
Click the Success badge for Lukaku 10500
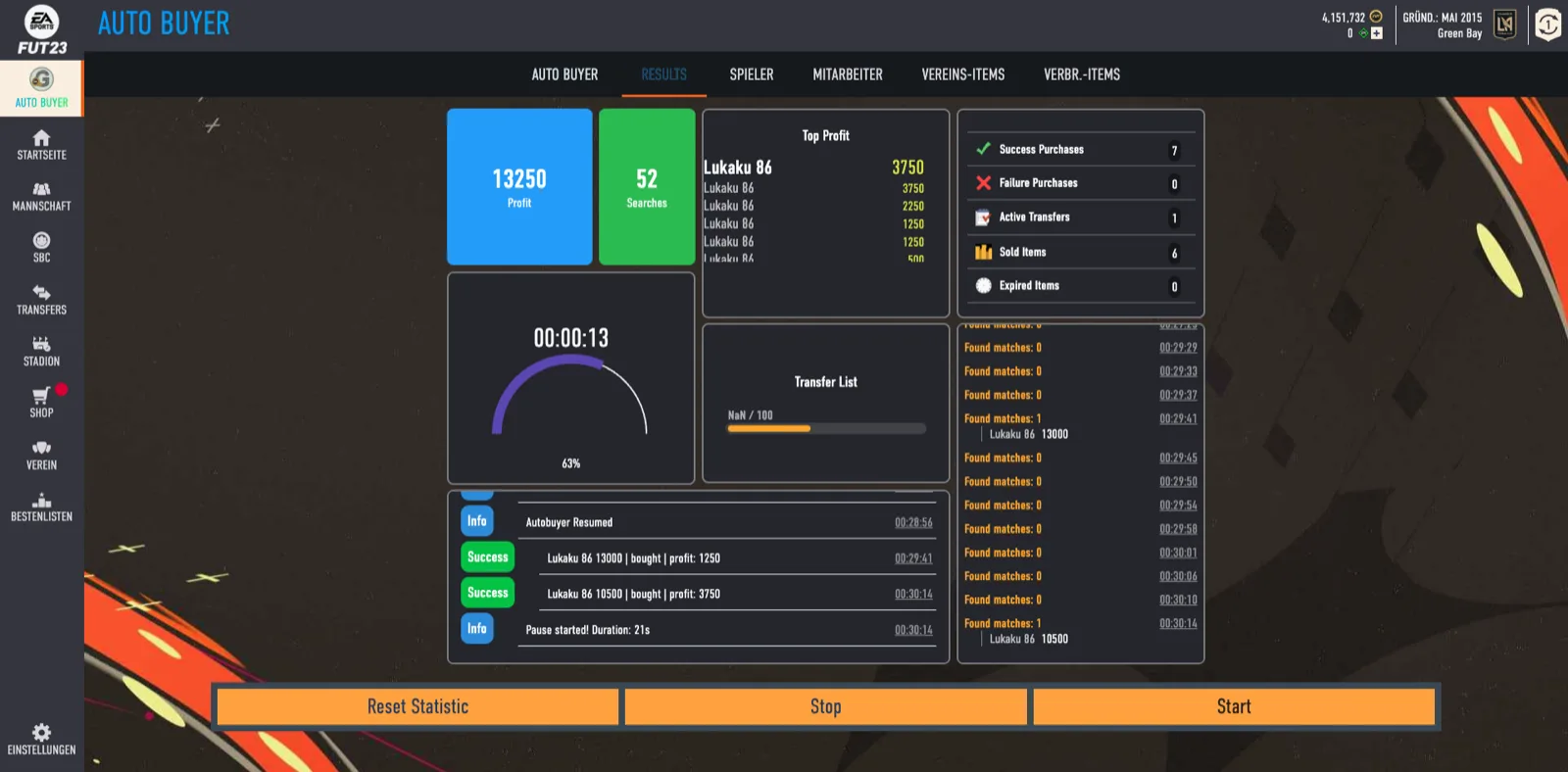point(488,593)
